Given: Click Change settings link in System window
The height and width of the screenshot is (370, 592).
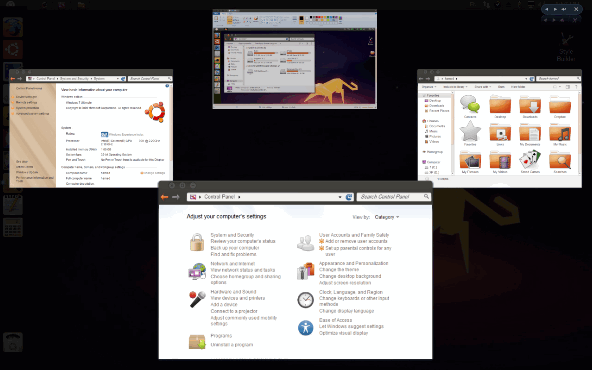Looking at the screenshot, I should pyautogui.click(x=153, y=173).
